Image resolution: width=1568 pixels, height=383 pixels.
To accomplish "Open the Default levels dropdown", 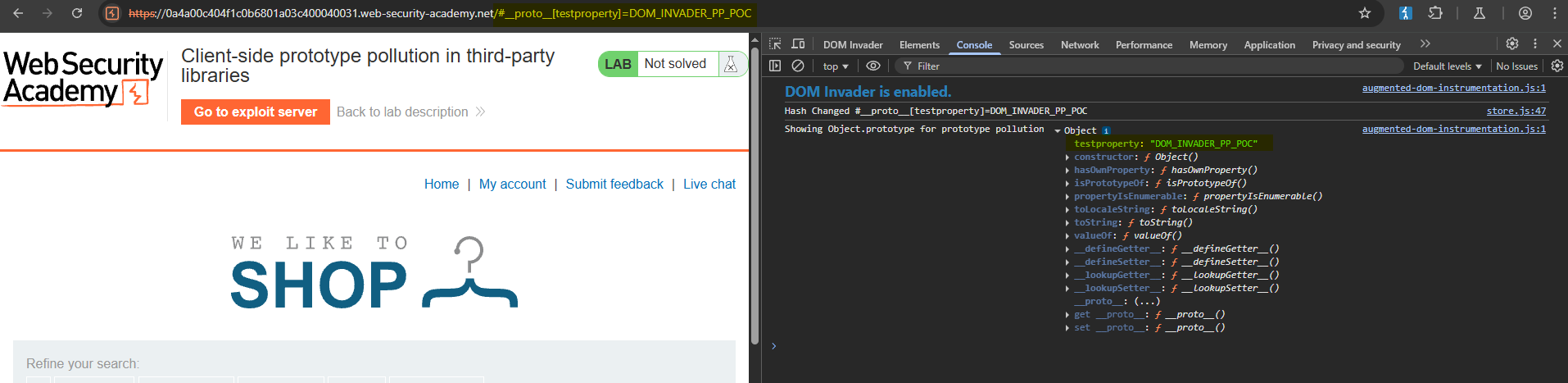I will 1448,66.
